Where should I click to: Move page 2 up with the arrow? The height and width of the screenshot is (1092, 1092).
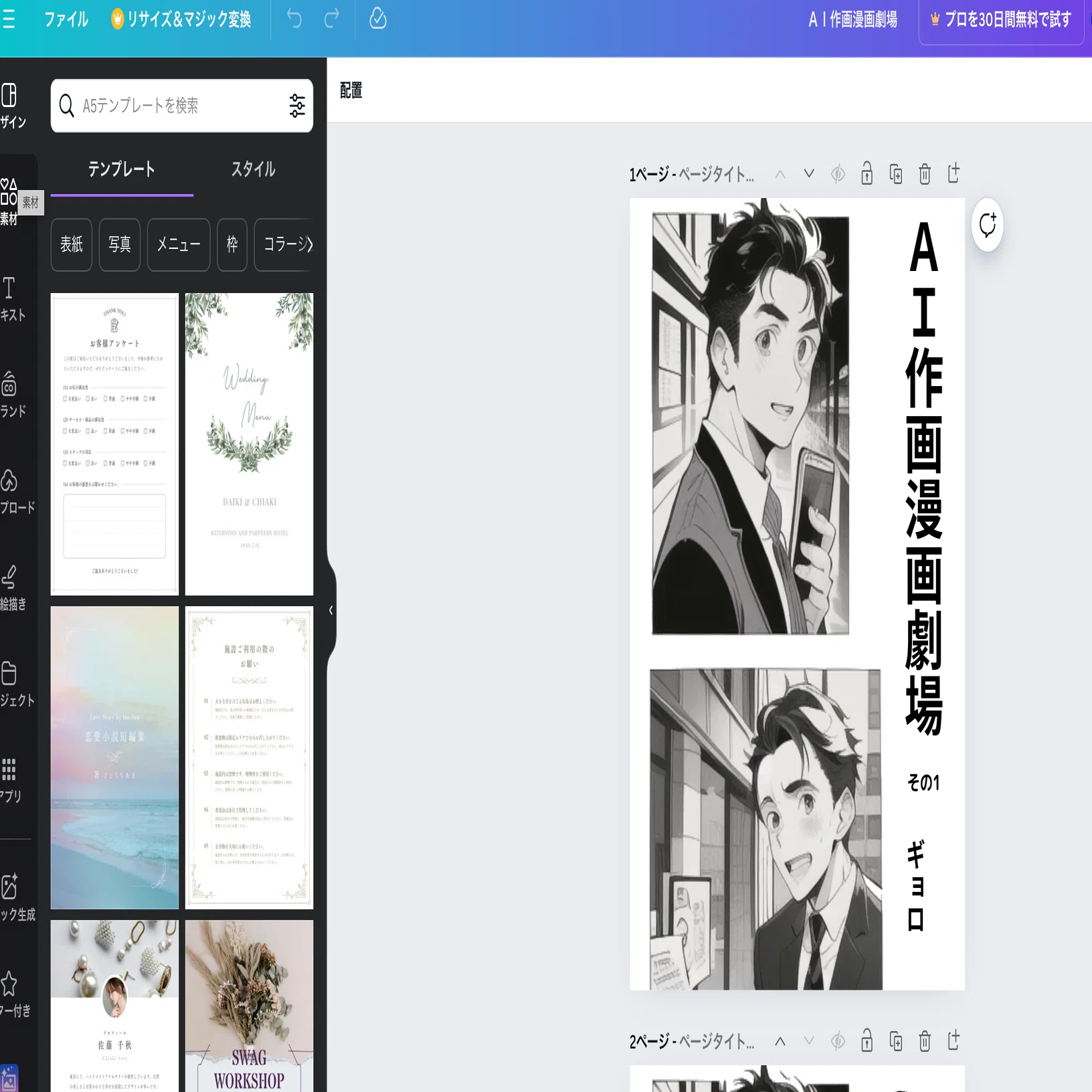pyautogui.click(x=780, y=1041)
